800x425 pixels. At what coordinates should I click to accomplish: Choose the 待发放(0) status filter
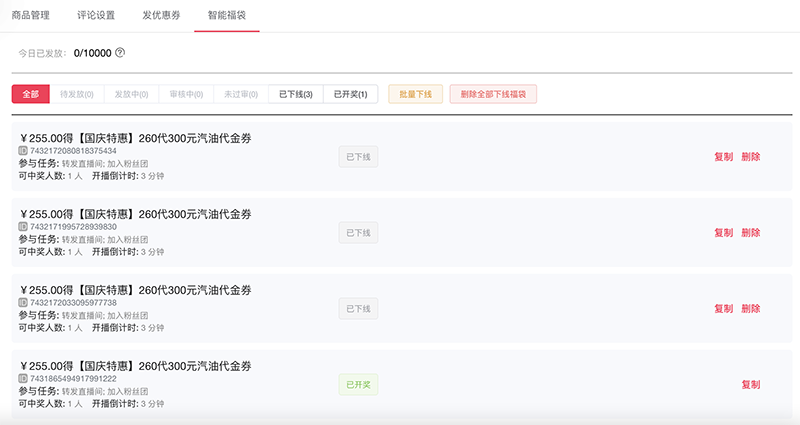point(77,94)
